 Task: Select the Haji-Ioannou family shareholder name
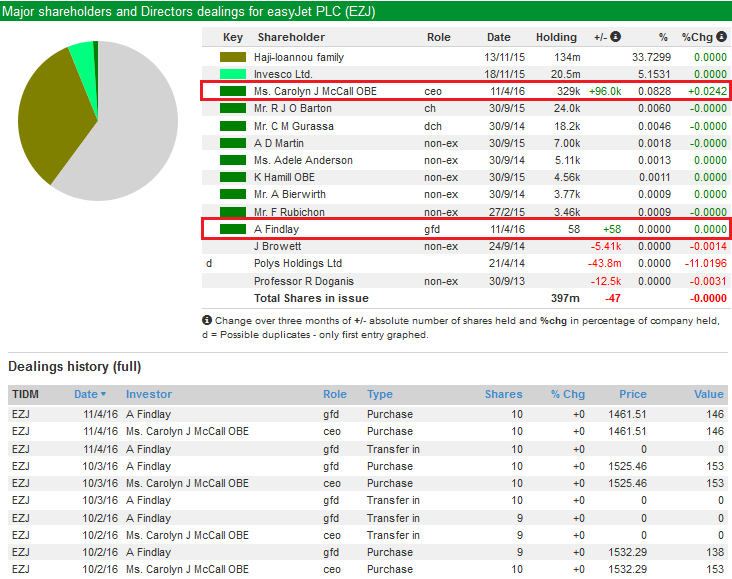(299, 57)
